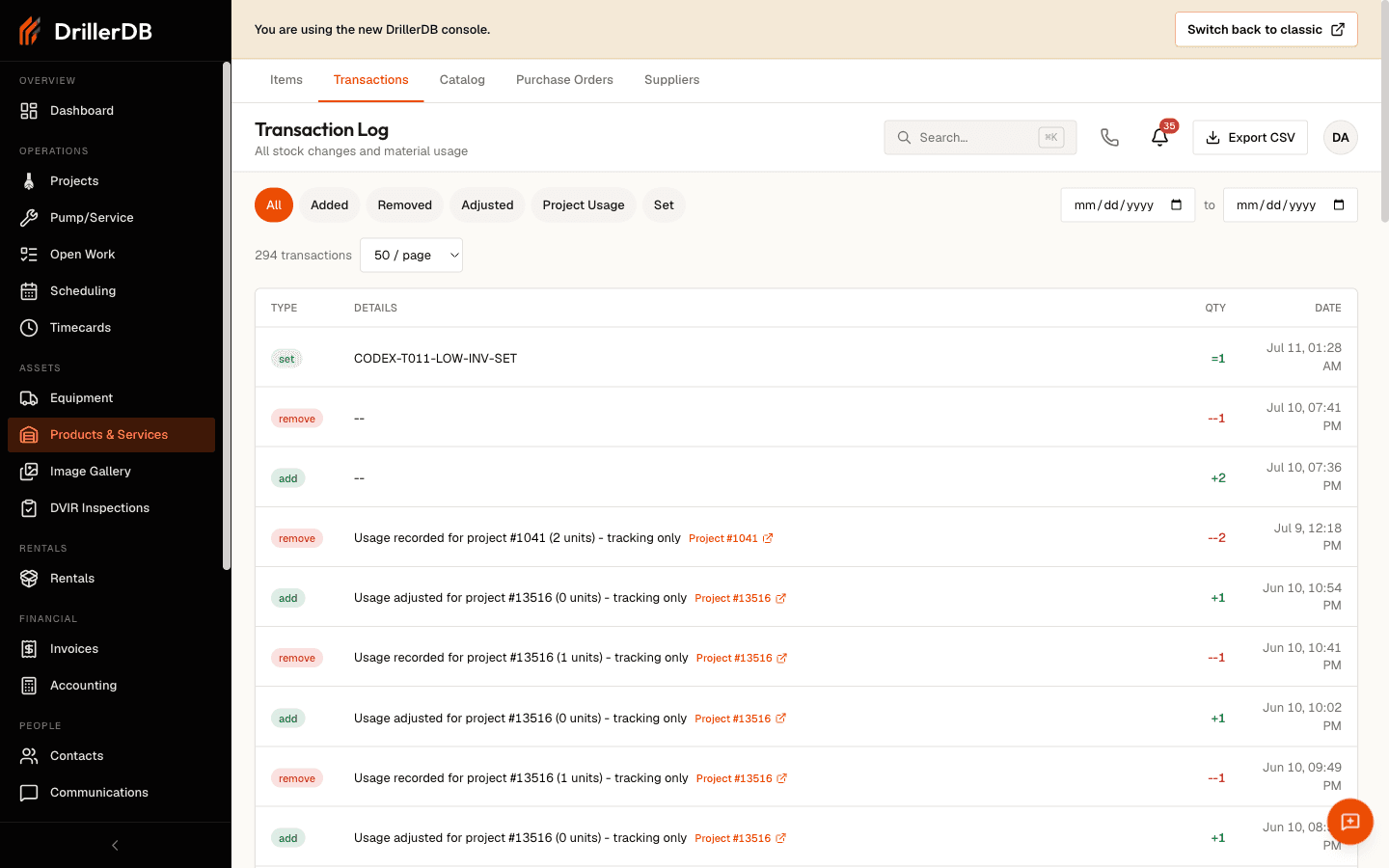This screenshot has height=868, width=1389.
Task: Filter transactions by All
Action: point(274,205)
